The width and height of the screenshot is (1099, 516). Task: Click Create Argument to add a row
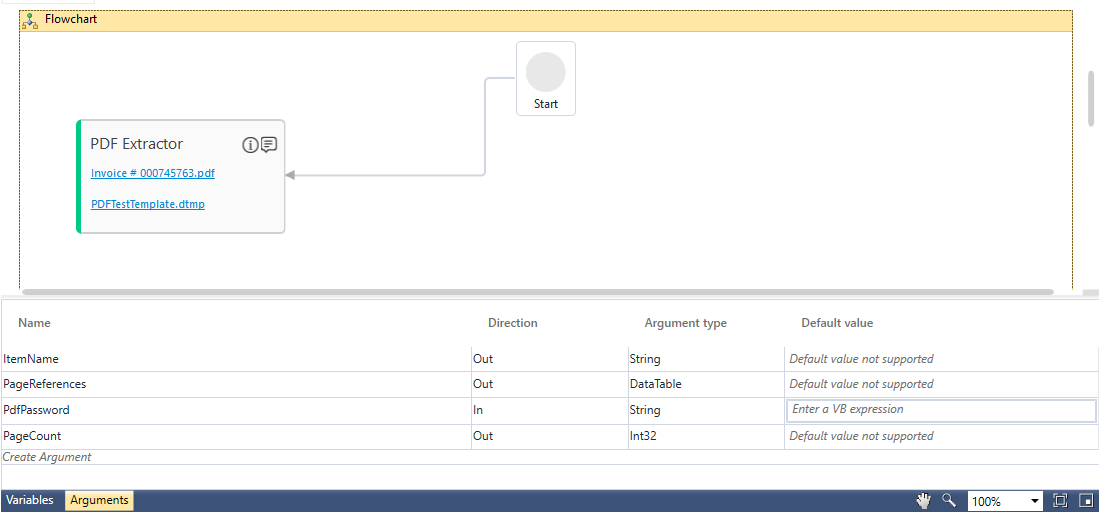pos(47,457)
